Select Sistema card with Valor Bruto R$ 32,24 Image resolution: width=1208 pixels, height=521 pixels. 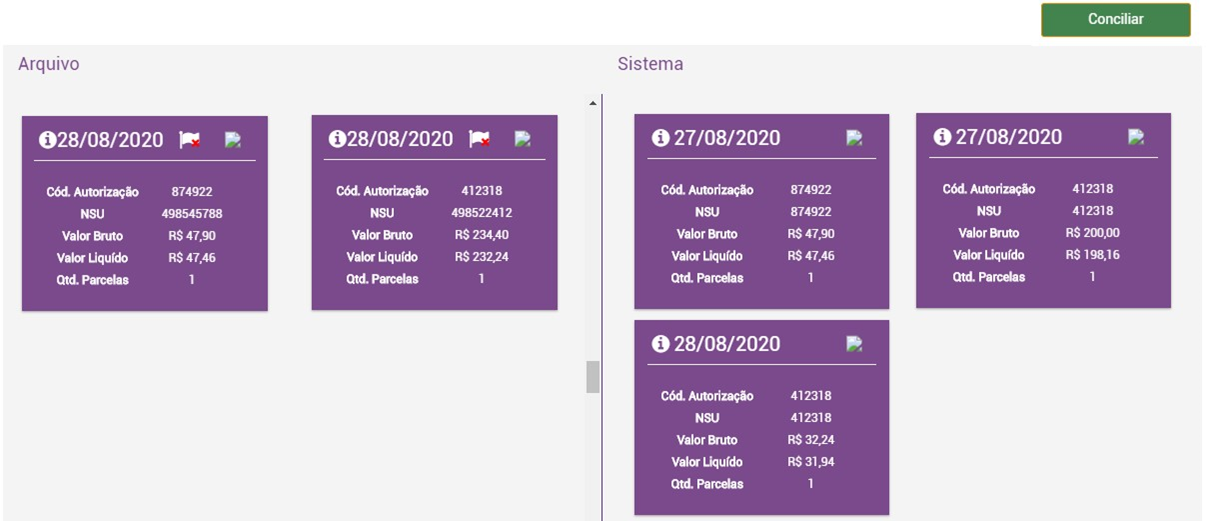point(761,440)
